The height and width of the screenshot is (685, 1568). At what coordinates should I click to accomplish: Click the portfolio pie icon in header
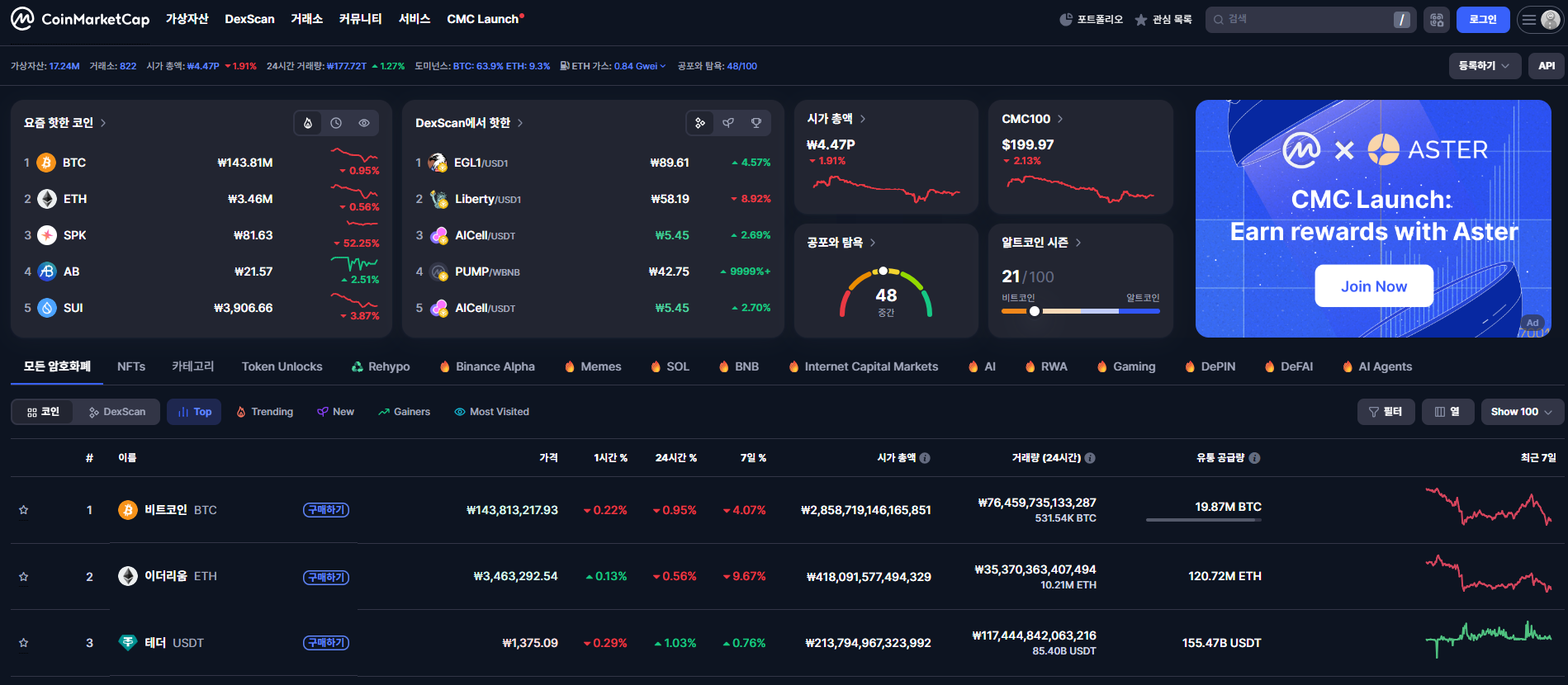click(x=1066, y=19)
